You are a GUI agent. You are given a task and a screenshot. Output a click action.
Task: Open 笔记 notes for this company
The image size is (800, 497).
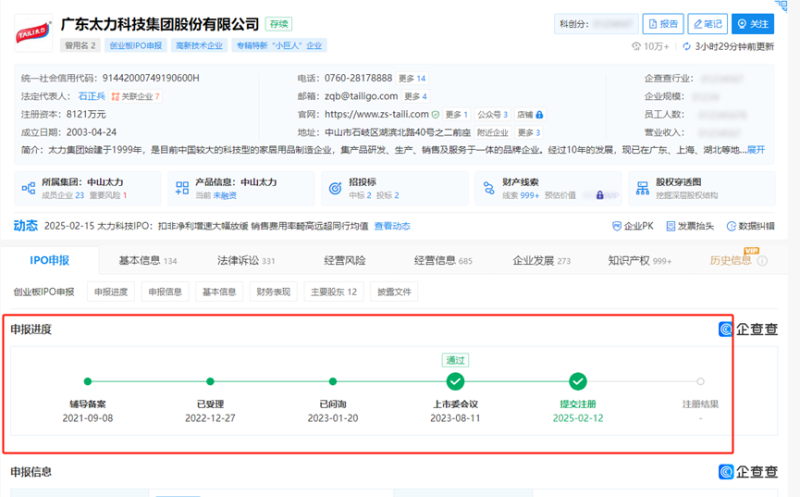706,24
